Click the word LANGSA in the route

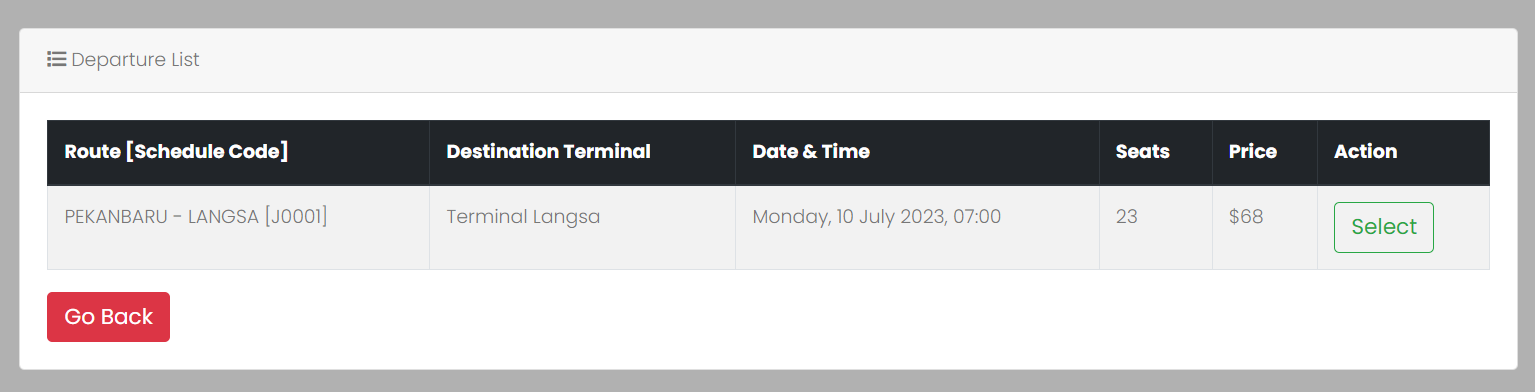point(224,217)
